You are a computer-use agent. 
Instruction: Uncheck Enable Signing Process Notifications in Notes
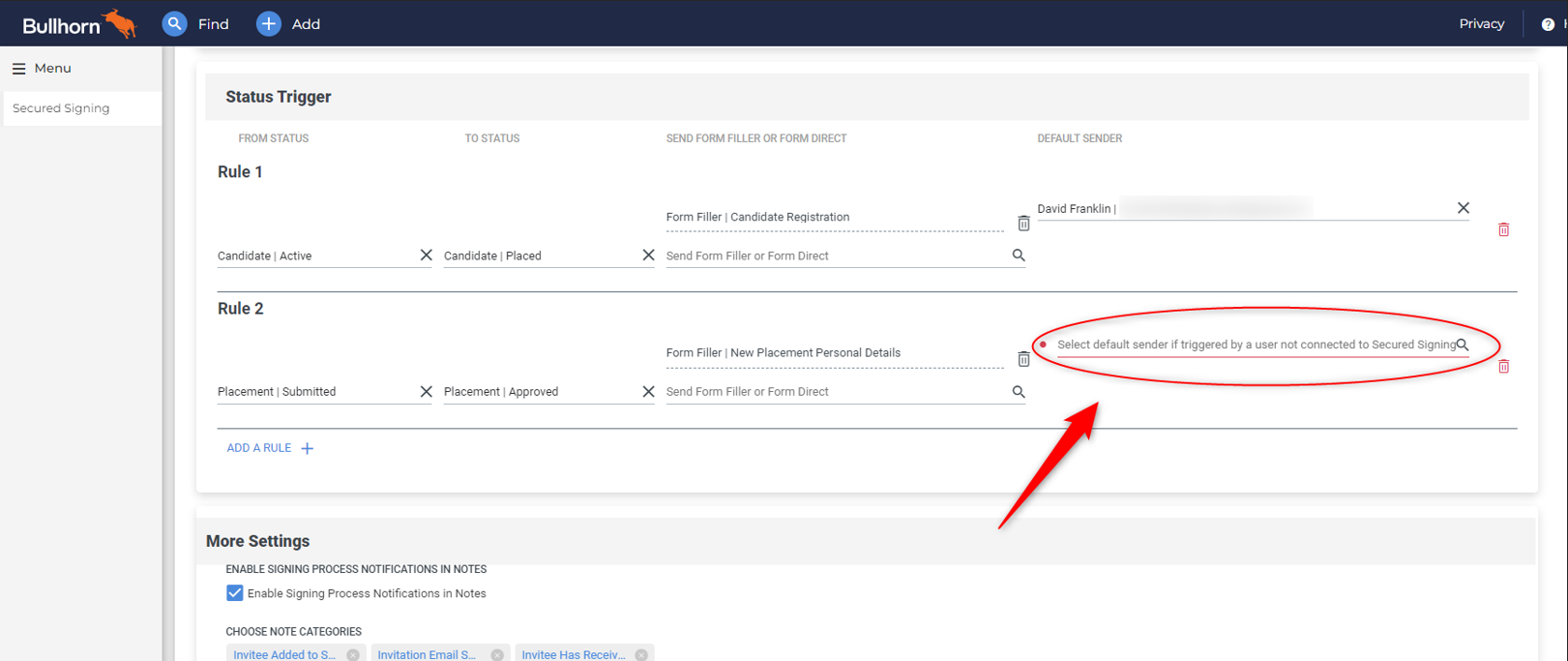[x=235, y=593]
